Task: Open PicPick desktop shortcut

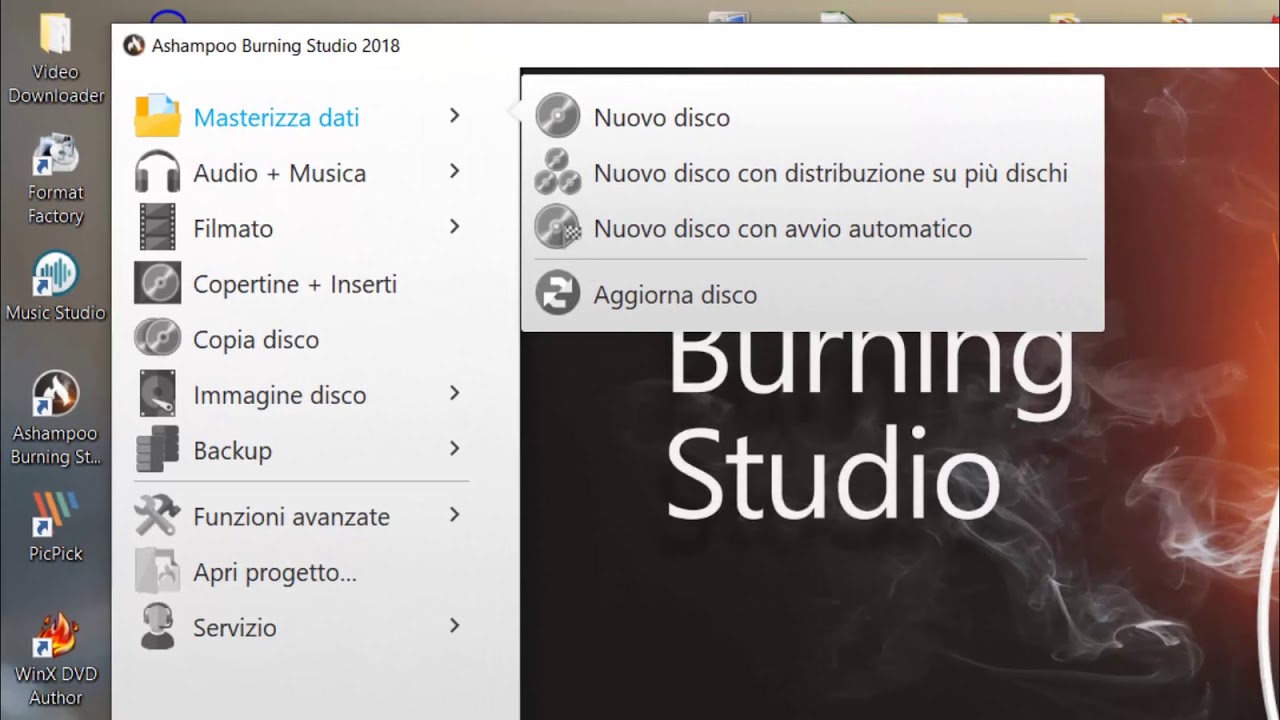Action: (56, 527)
